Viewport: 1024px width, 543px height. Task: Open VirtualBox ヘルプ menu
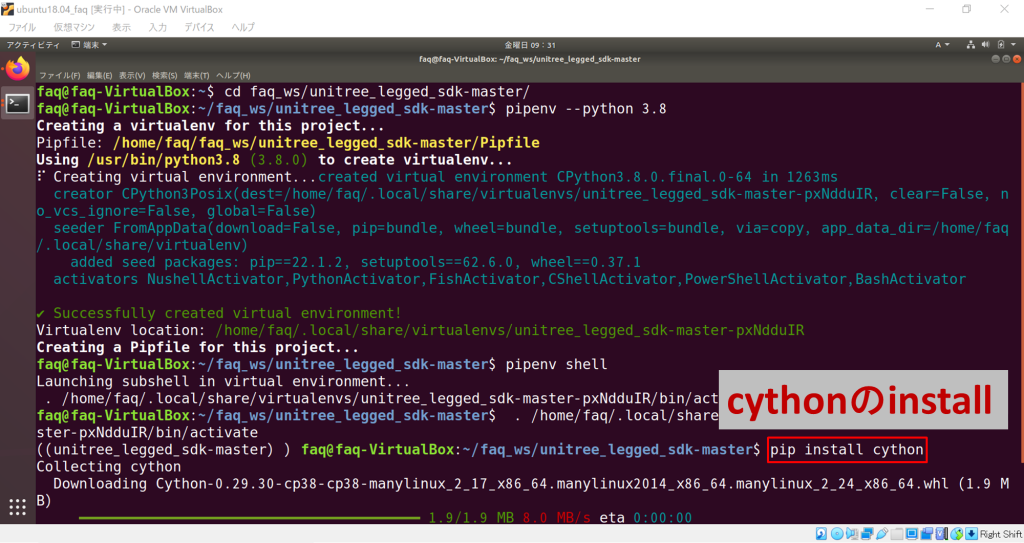pos(243,27)
